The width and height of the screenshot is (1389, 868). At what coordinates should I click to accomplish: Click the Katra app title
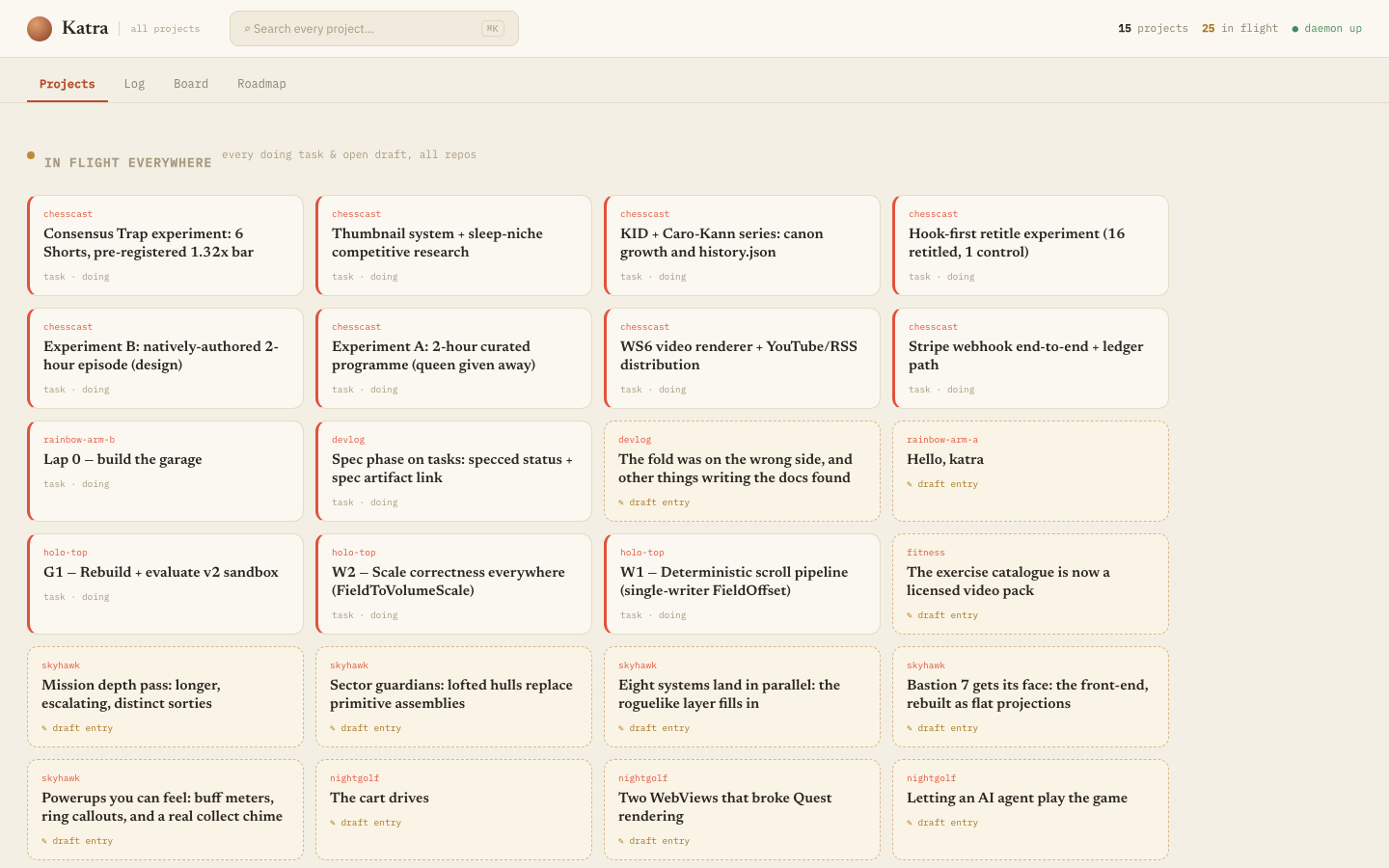click(x=85, y=28)
